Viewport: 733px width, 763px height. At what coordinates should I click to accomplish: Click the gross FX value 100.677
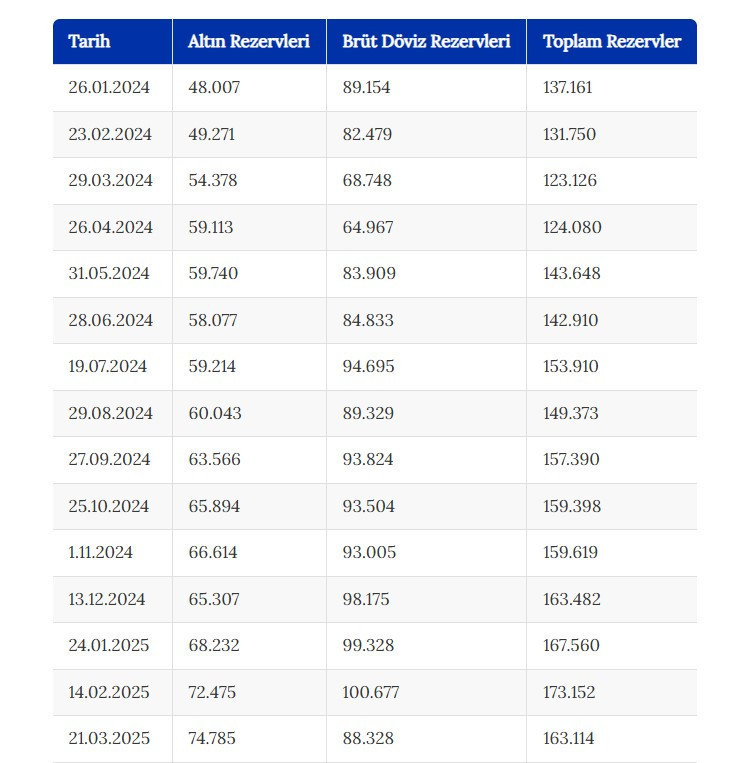[371, 692]
